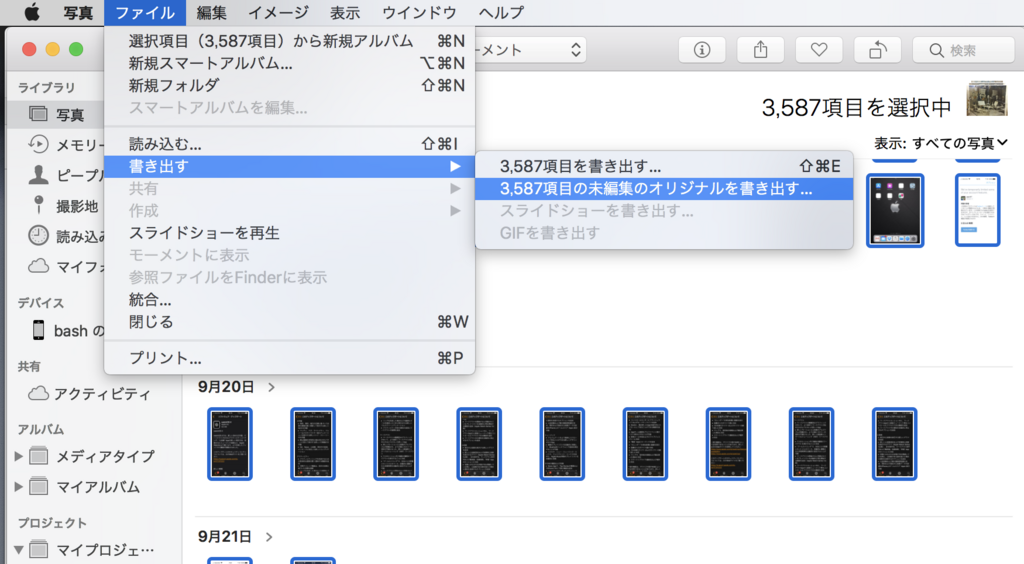This screenshot has height=564, width=1024.
Task: Click the 読み込み clock icon
Action: (39, 236)
